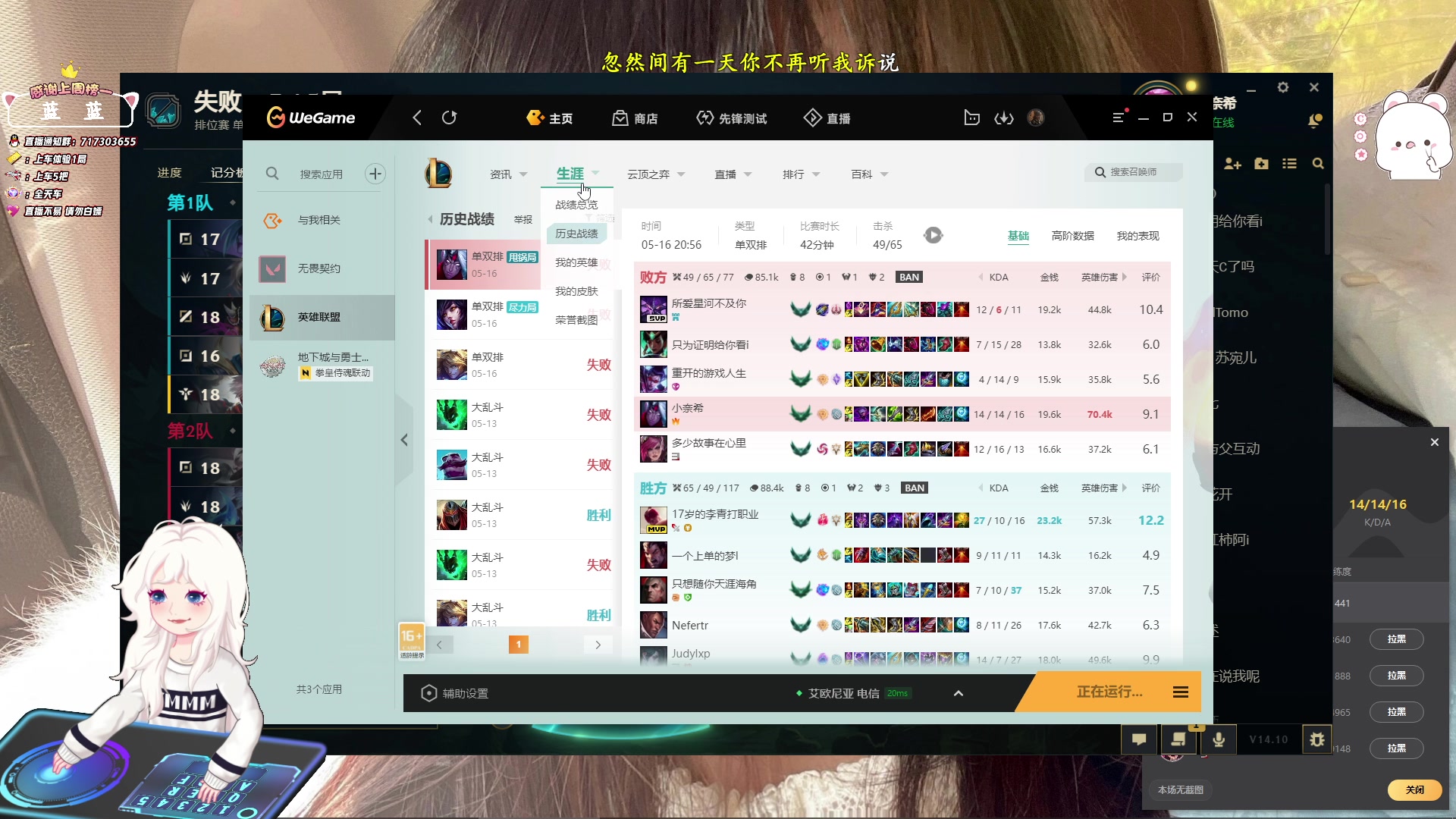Open the download manager icon
1456x819 pixels.
[1004, 118]
